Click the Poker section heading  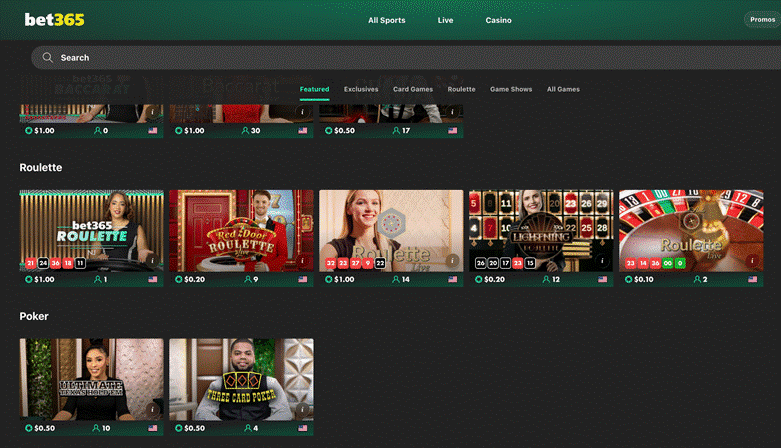pyautogui.click(x=34, y=316)
